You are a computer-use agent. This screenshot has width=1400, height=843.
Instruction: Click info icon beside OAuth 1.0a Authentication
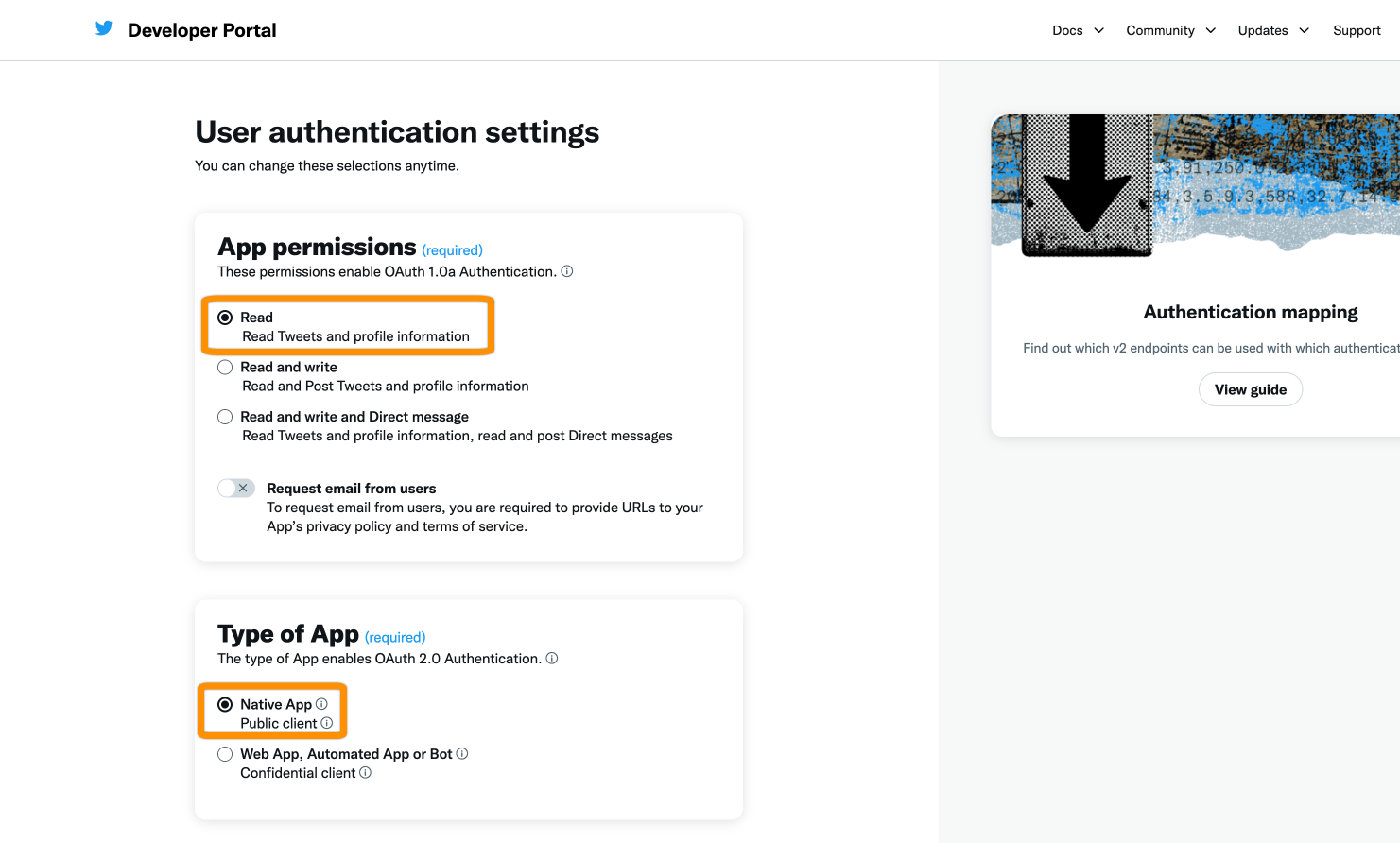pos(567,271)
